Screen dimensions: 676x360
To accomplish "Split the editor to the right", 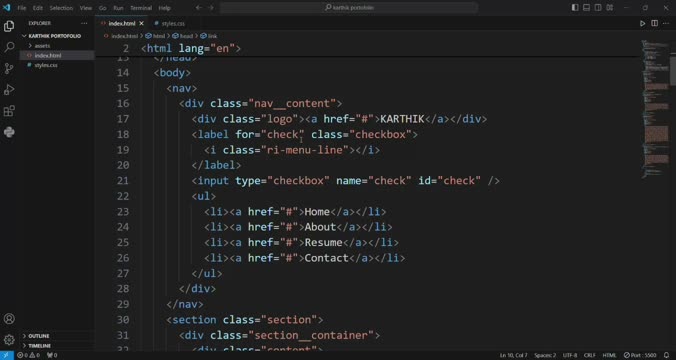I will click(654, 23).
